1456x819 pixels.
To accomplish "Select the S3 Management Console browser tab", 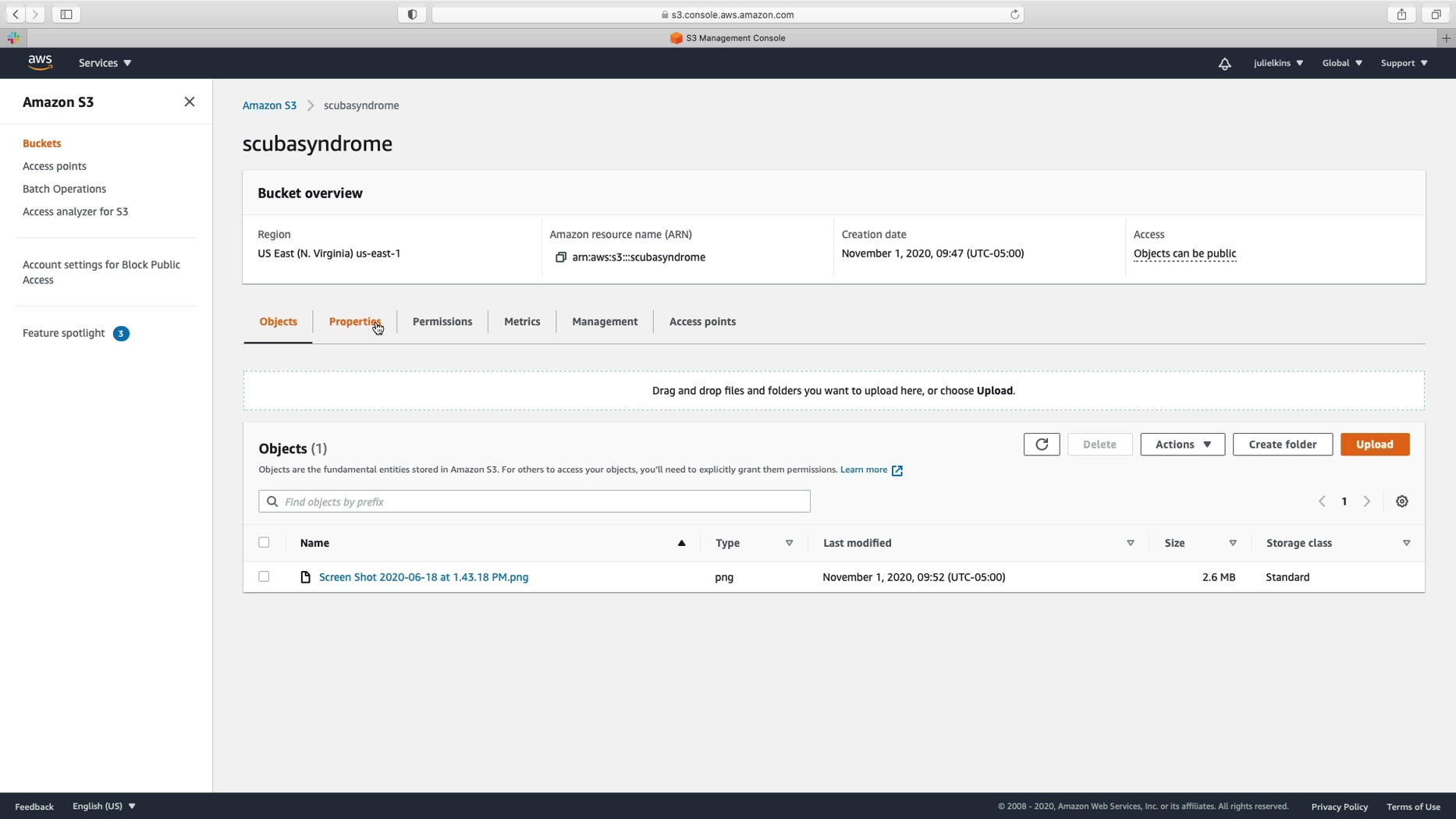I will coord(727,37).
